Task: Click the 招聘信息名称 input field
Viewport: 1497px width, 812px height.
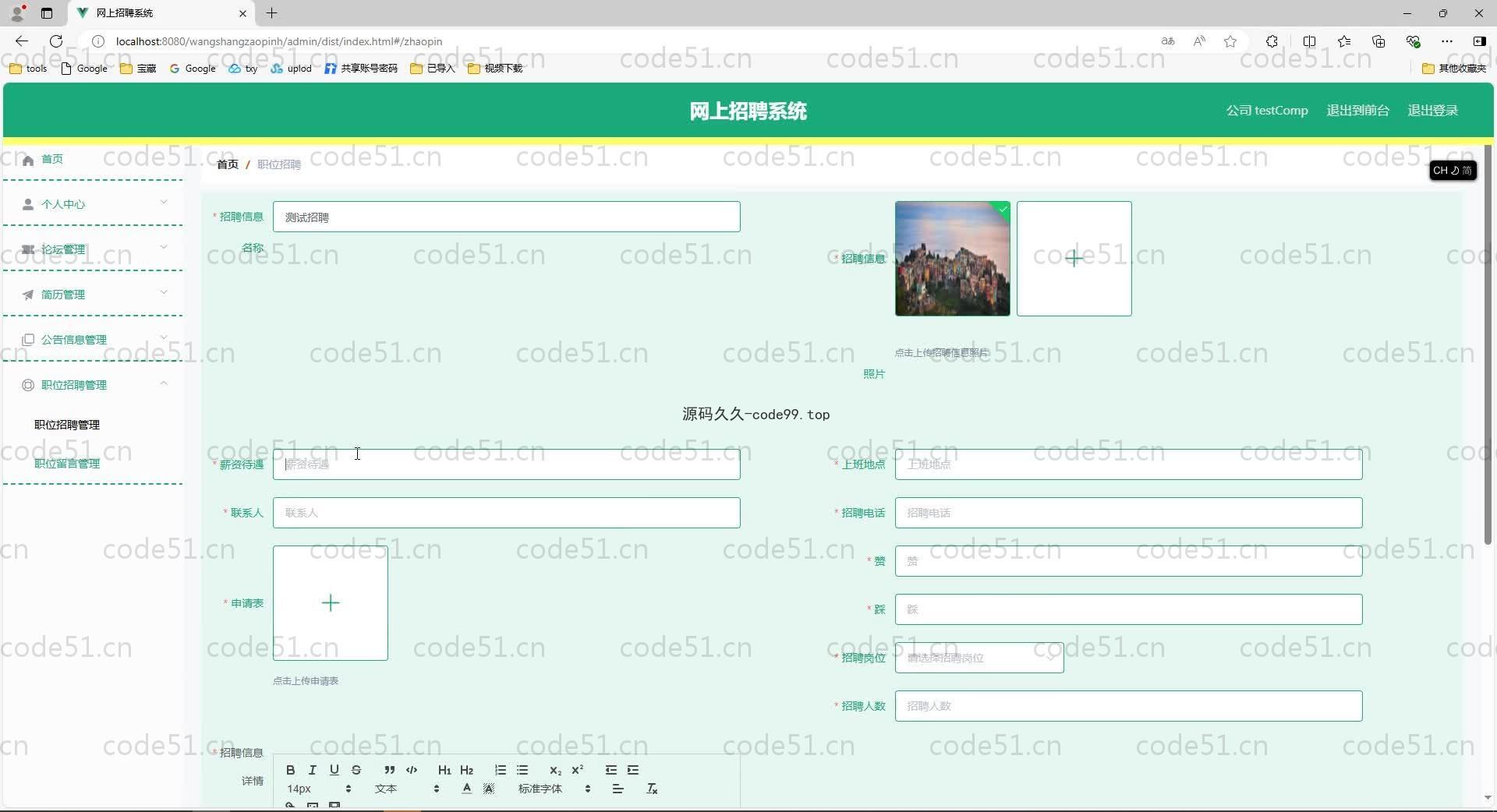Action: tap(506, 217)
